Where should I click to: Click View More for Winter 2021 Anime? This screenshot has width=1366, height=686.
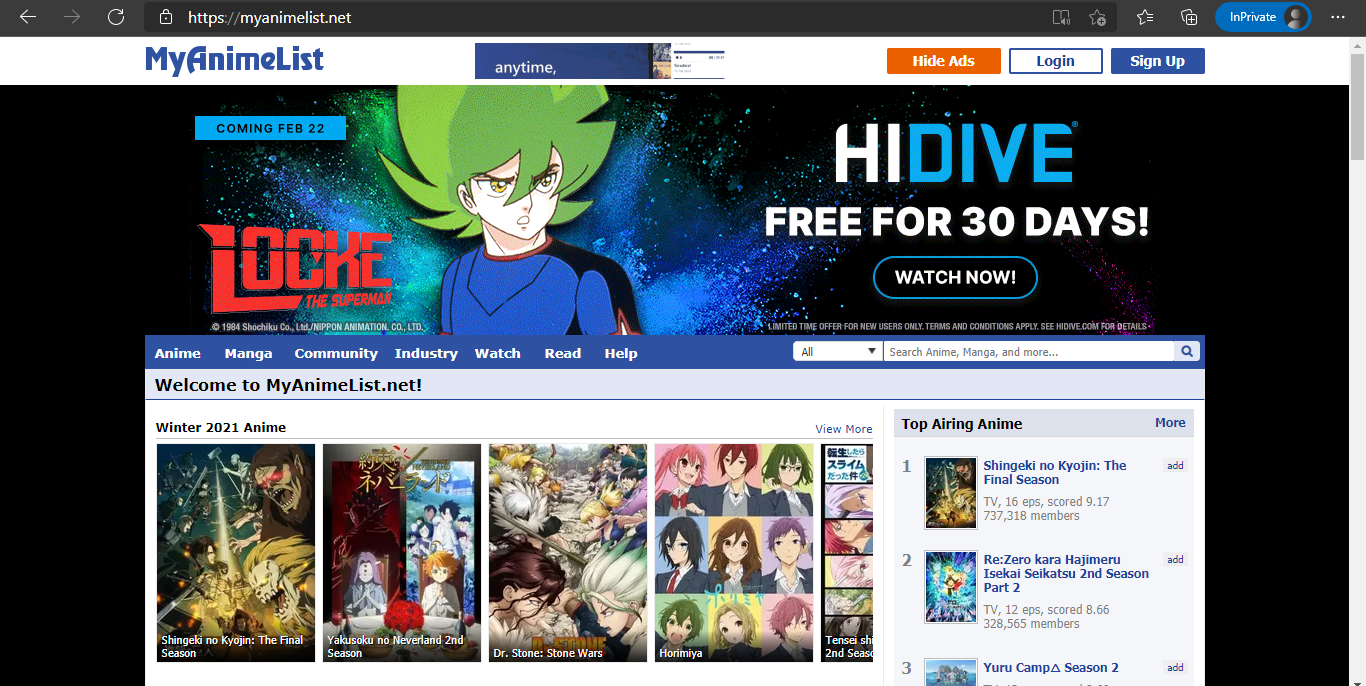844,429
